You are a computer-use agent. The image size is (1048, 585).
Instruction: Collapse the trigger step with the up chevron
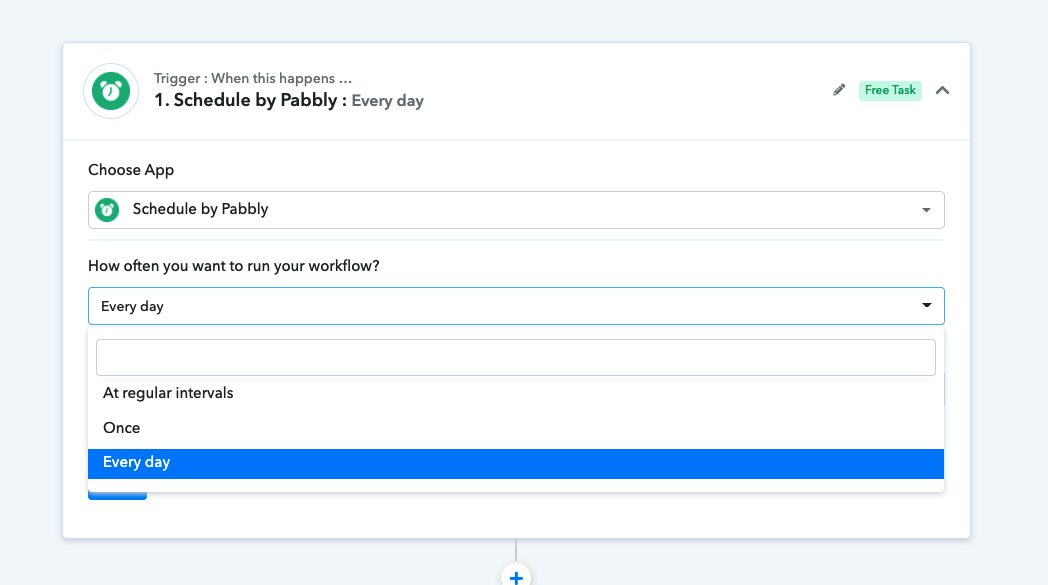coord(942,90)
